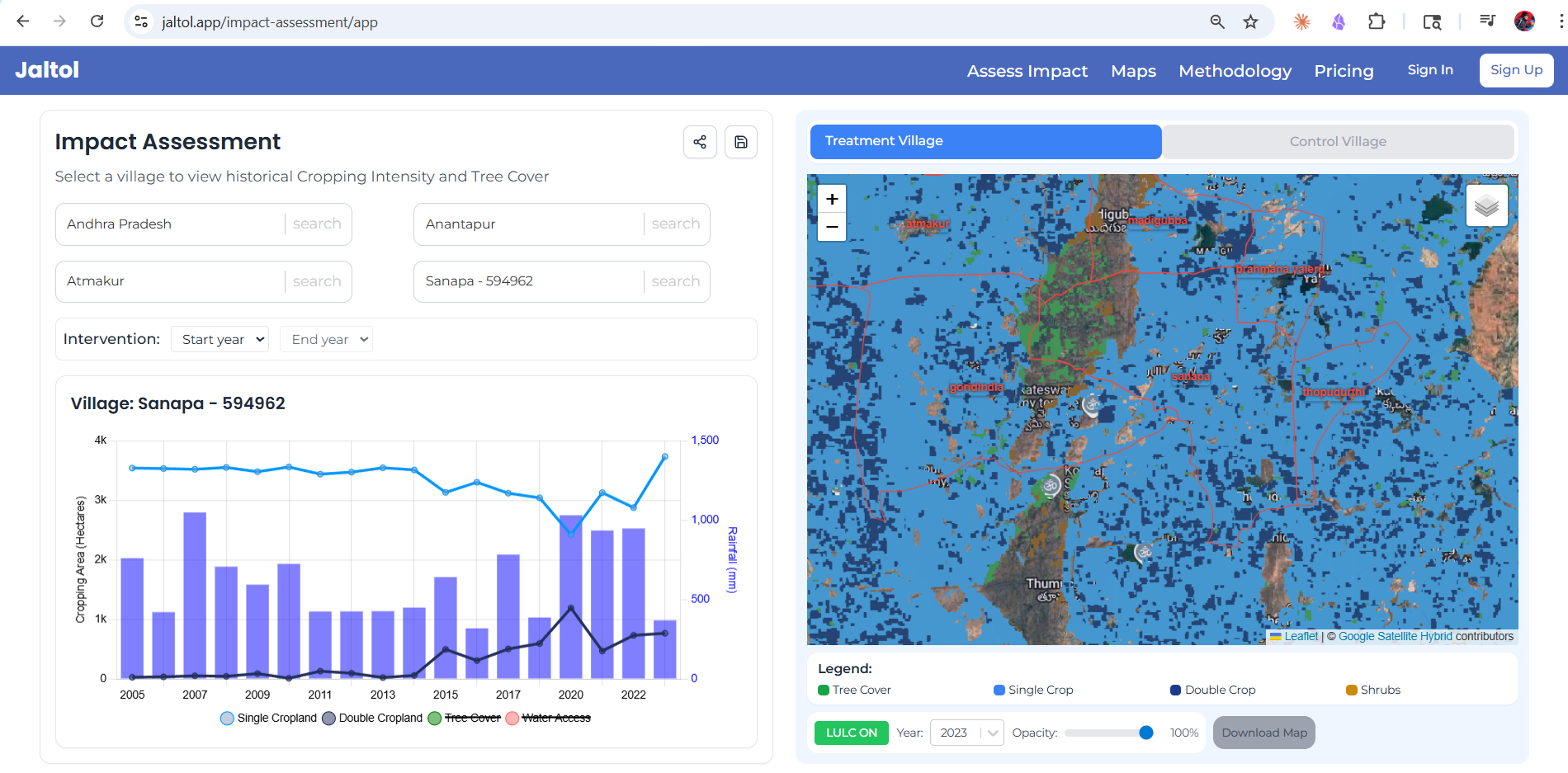Open the Start year dropdown
Image resolution: width=1568 pixels, height=773 pixels.
pos(220,339)
